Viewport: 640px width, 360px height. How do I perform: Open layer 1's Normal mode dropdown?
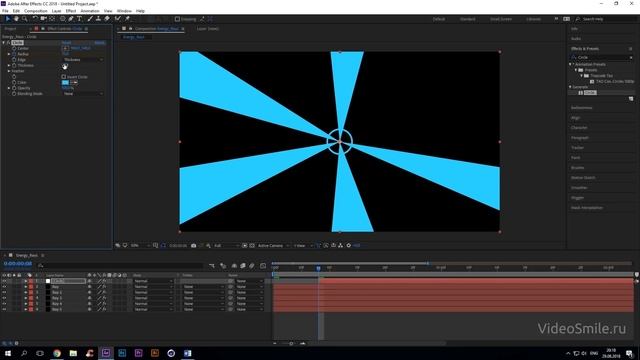[153, 281]
